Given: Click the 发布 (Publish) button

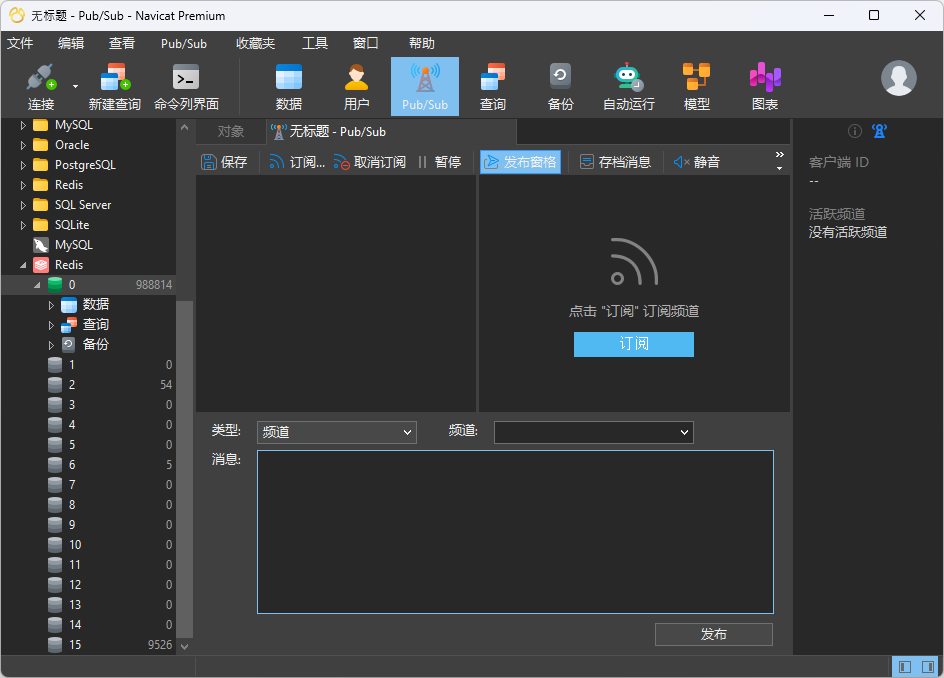Looking at the screenshot, I should click(713, 634).
